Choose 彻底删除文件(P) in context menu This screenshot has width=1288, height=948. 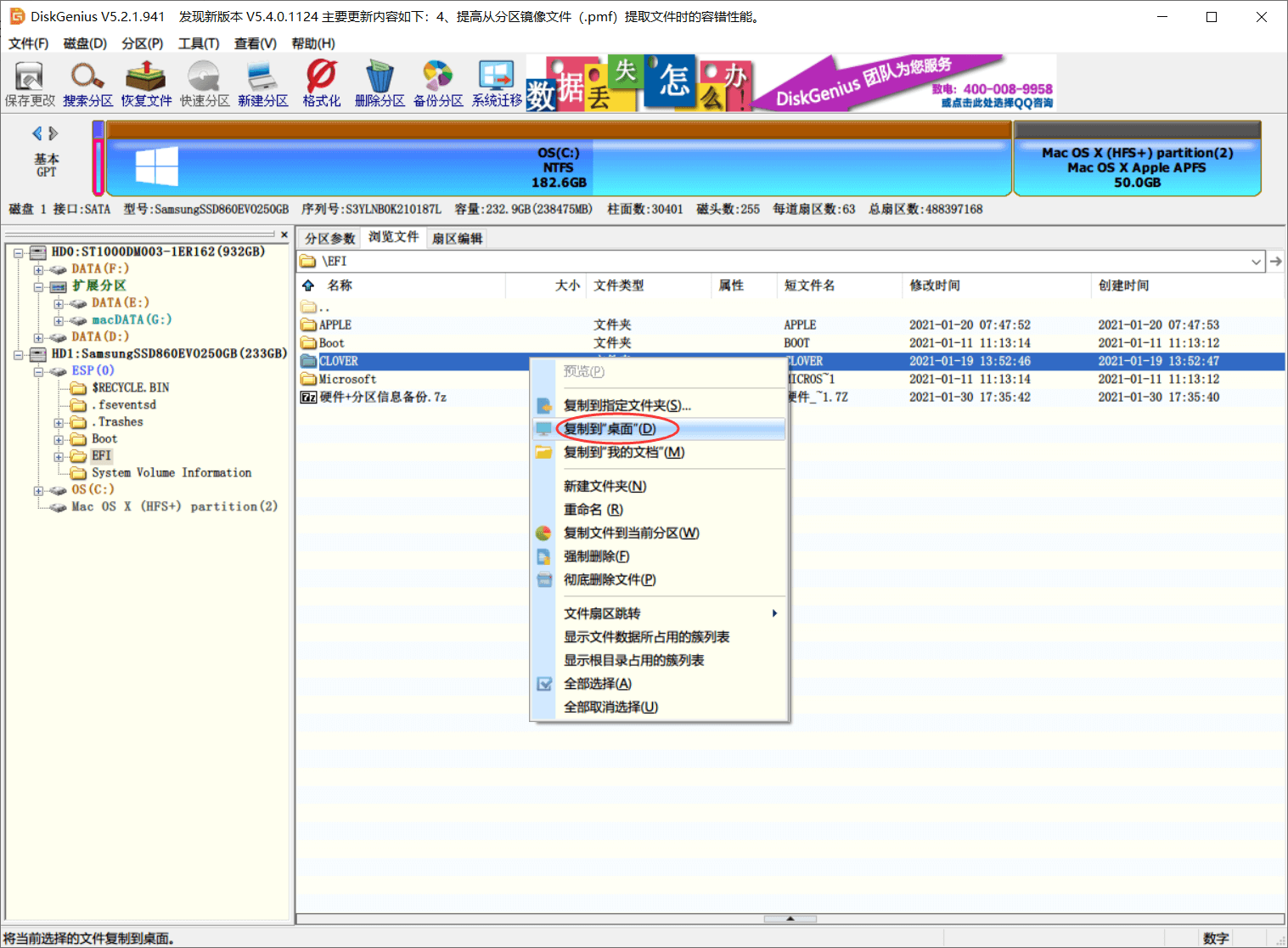(x=659, y=579)
